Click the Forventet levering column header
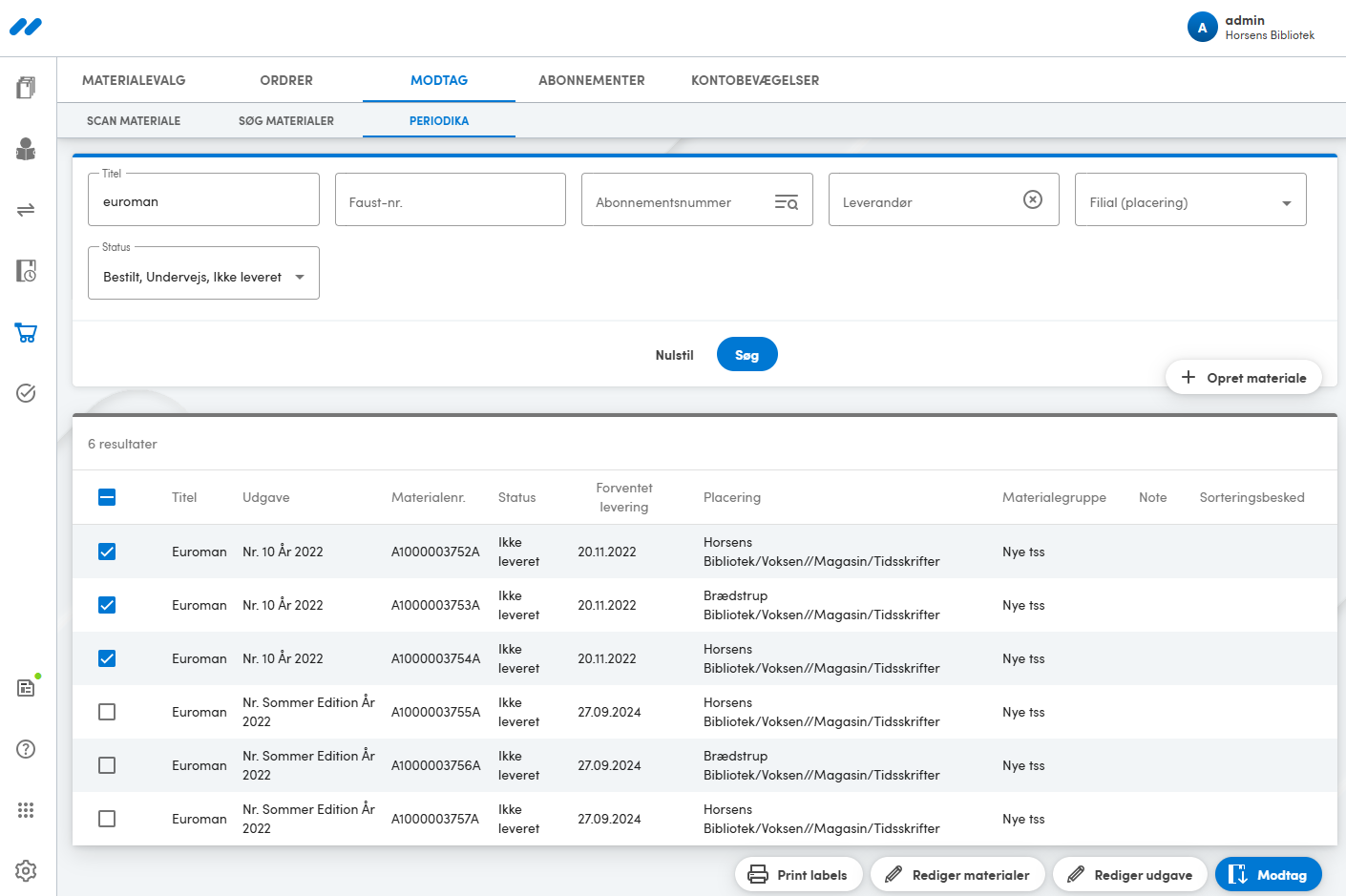The image size is (1346, 896). pyautogui.click(x=624, y=497)
